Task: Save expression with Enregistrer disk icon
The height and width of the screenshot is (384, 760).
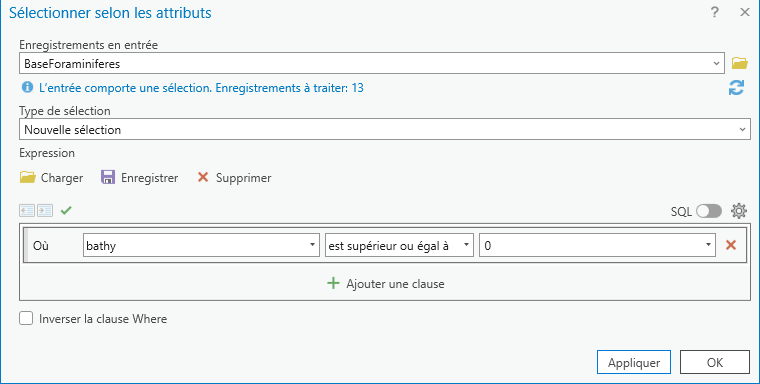Action: (x=108, y=177)
